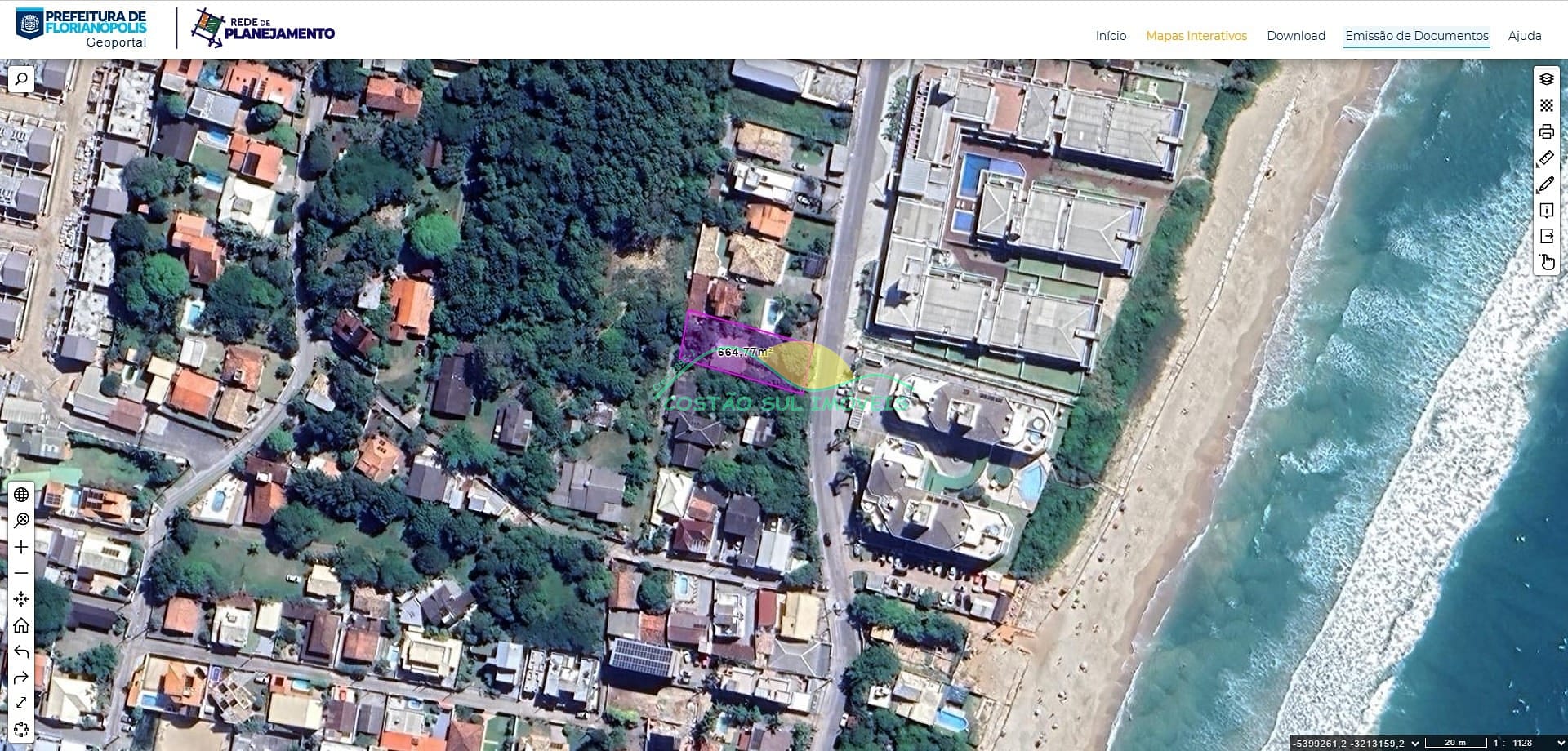Click the export arrow icon
The height and width of the screenshot is (751, 1568).
pos(1546,236)
